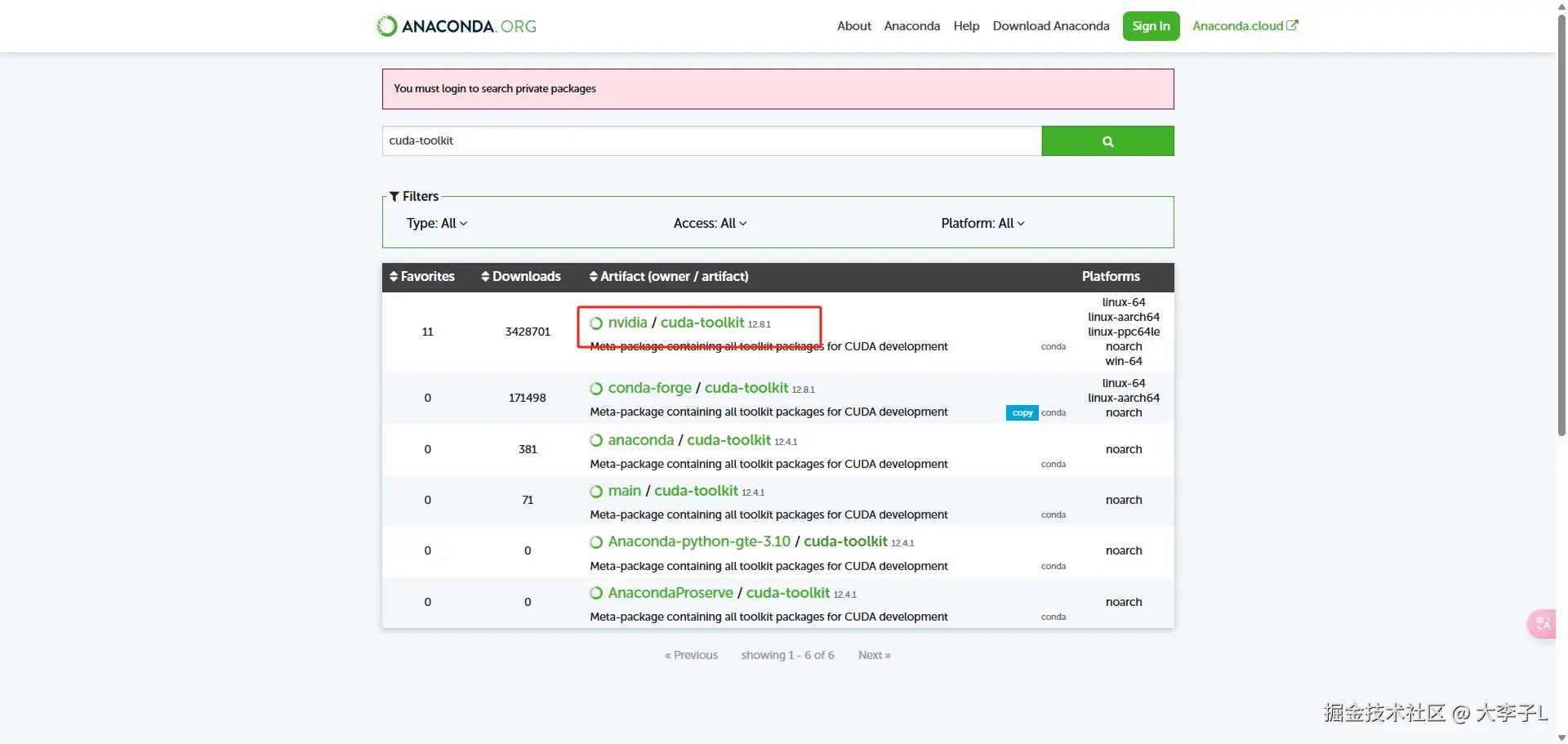Open the anaconda owner link

pos(641,440)
